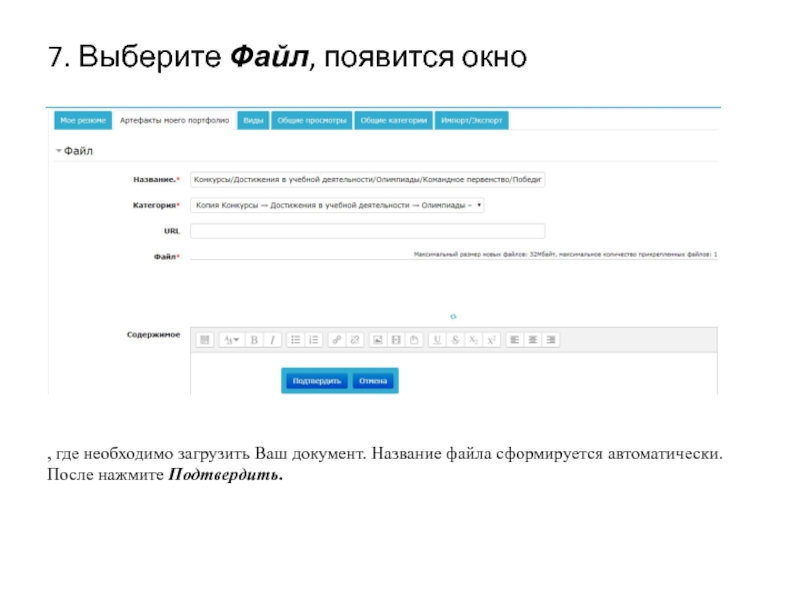Insert a bulleted list

[x=295, y=340]
